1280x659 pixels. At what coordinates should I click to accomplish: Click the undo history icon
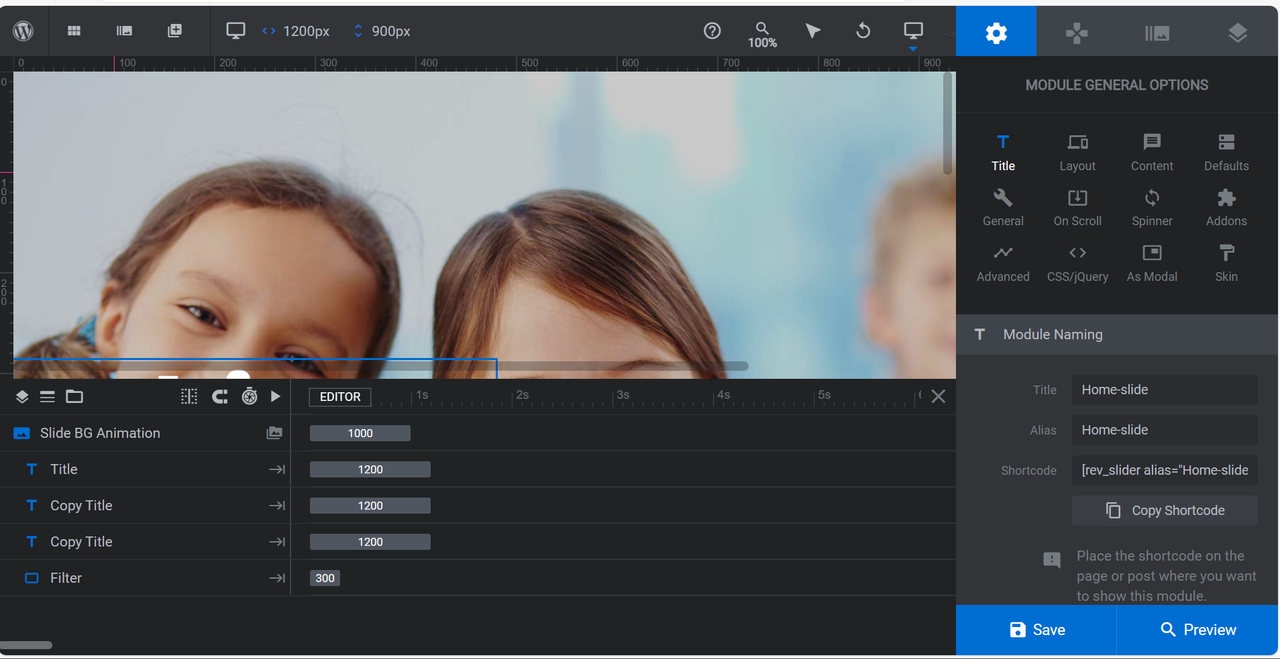coord(863,31)
